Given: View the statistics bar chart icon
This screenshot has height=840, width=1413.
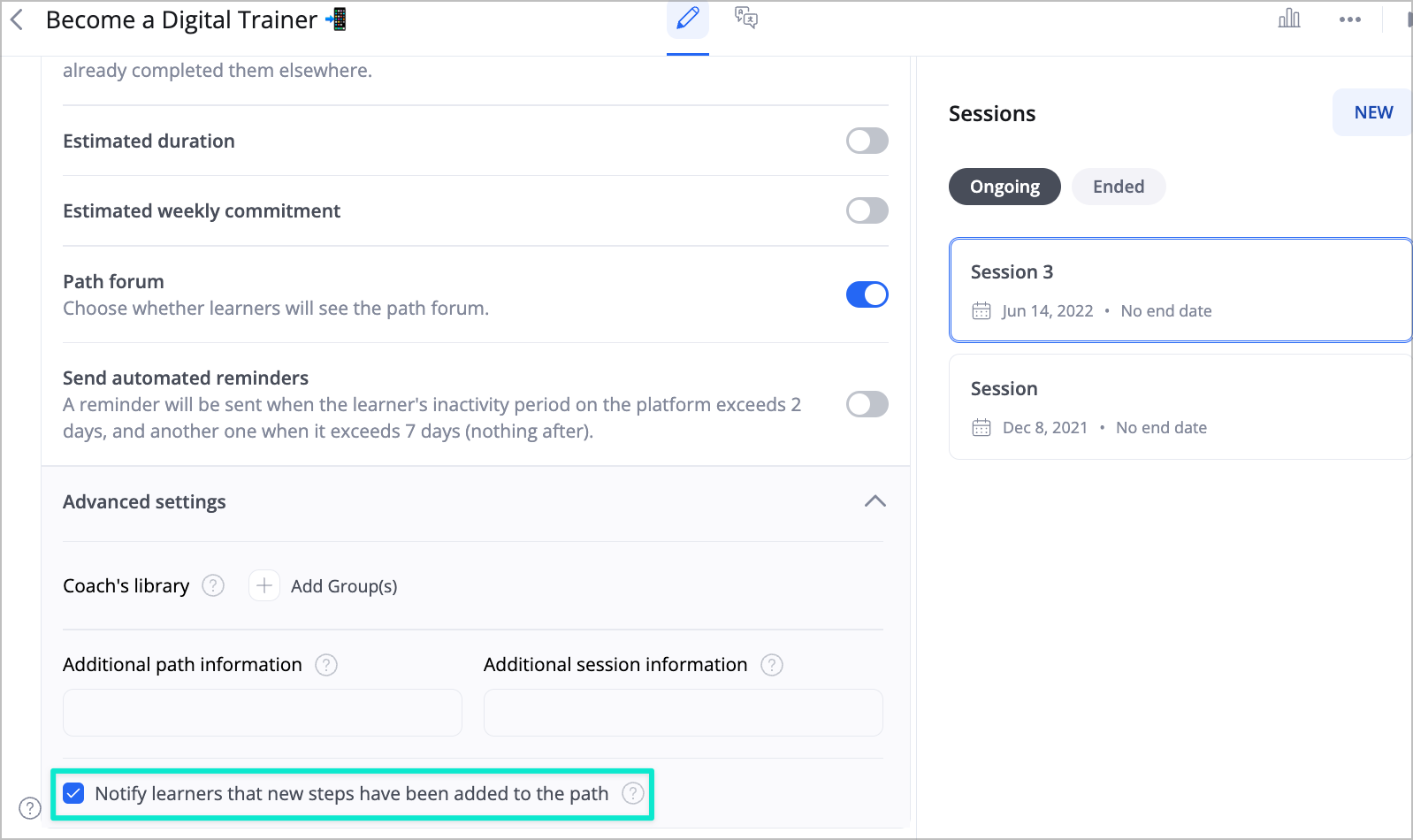Looking at the screenshot, I should coord(1289,19).
